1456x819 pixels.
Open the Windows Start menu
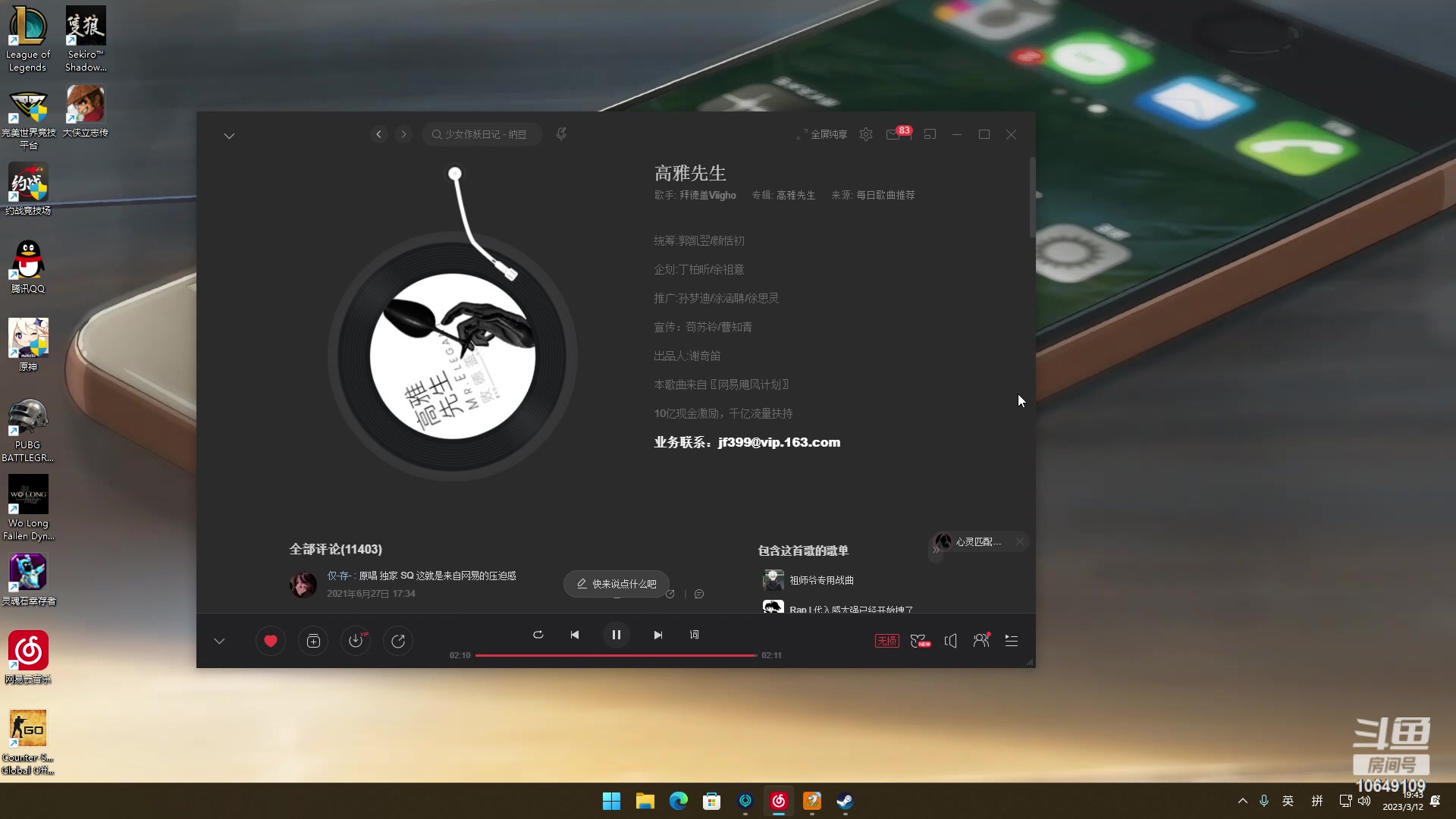click(611, 801)
